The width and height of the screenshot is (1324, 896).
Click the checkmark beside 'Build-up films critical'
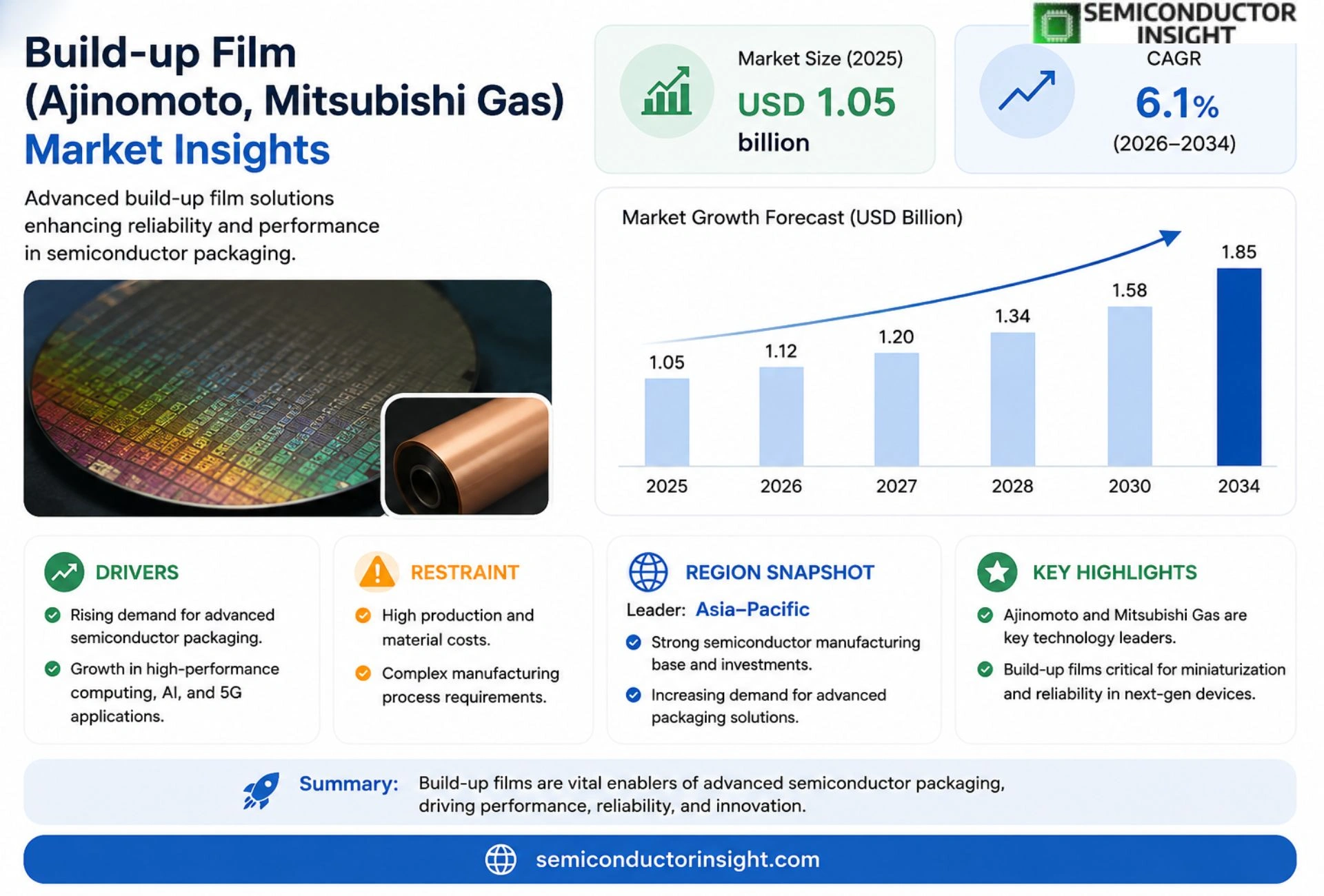tap(985, 669)
